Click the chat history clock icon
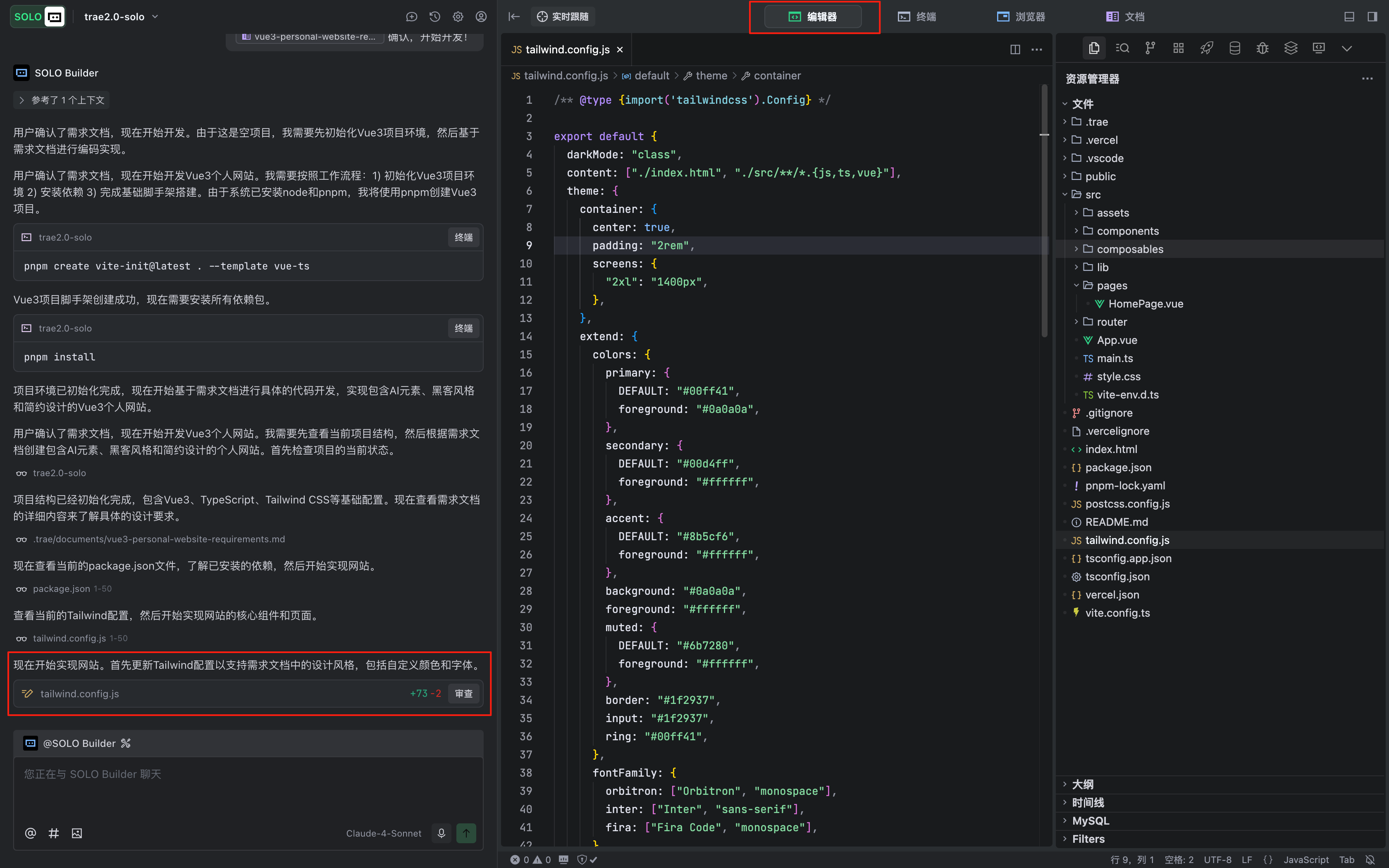Screen dimensions: 1389x868 tap(434, 17)
